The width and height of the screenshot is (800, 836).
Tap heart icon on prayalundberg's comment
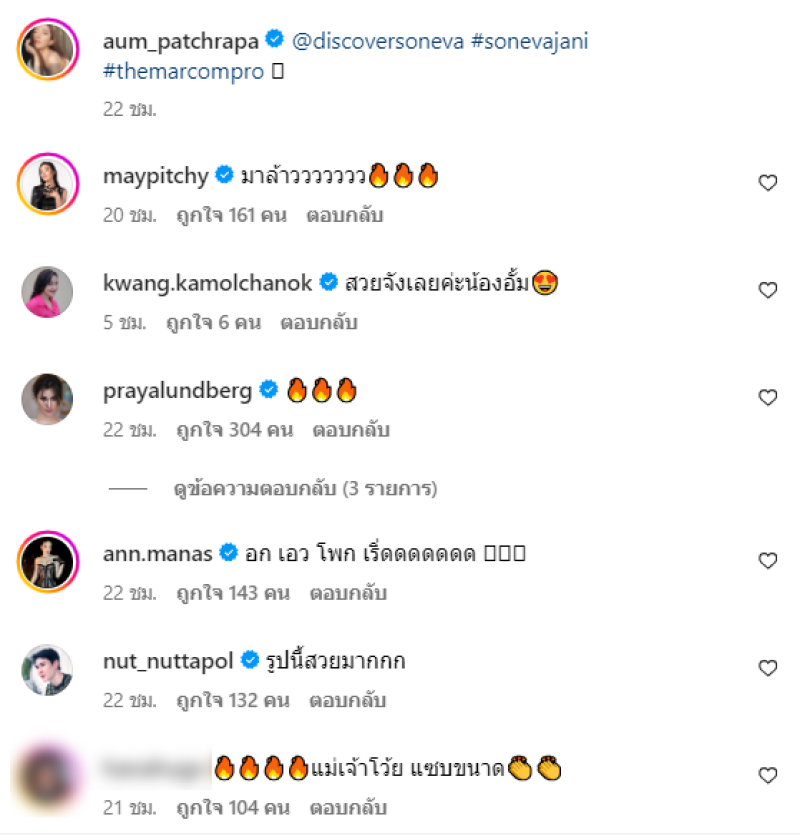767,397
